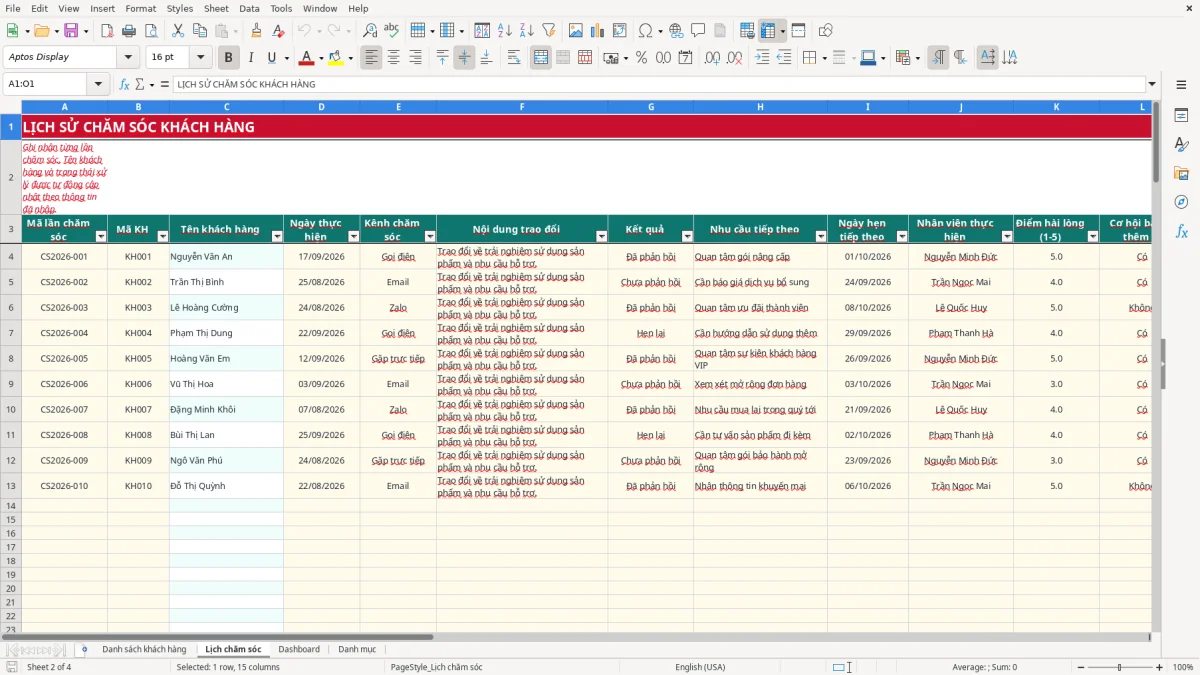Toggle Left-To-Right text direction
Screen dimensions: 1200x675
coord(938,58)
